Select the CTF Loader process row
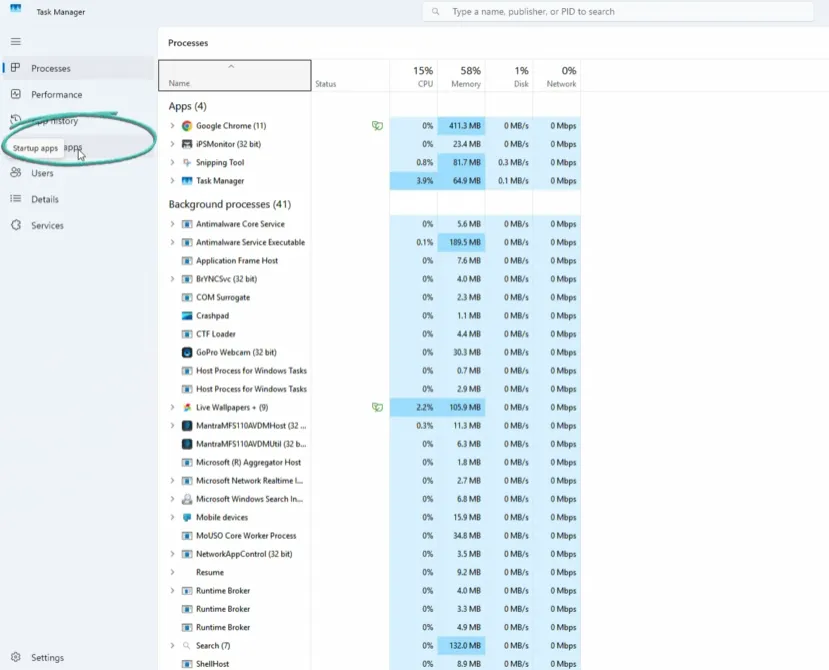The width and height of the screenshot is (829, 670). 369,334
